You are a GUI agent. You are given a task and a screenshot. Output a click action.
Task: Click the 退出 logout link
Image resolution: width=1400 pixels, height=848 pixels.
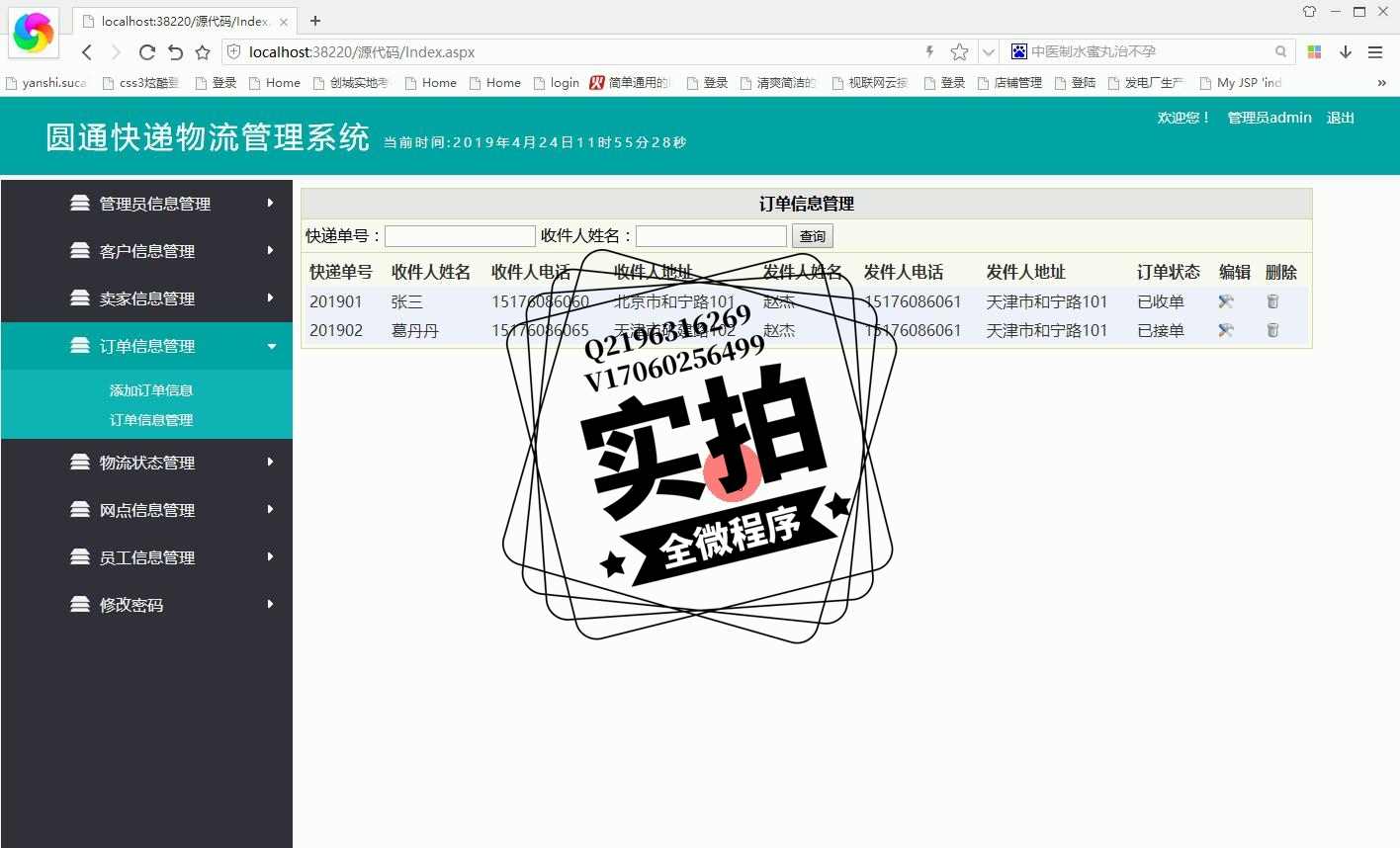click(x=1341, y=118)
